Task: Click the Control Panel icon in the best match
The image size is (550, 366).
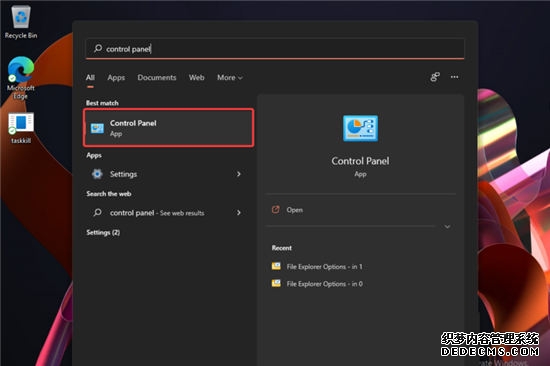Action: (97, 128)
